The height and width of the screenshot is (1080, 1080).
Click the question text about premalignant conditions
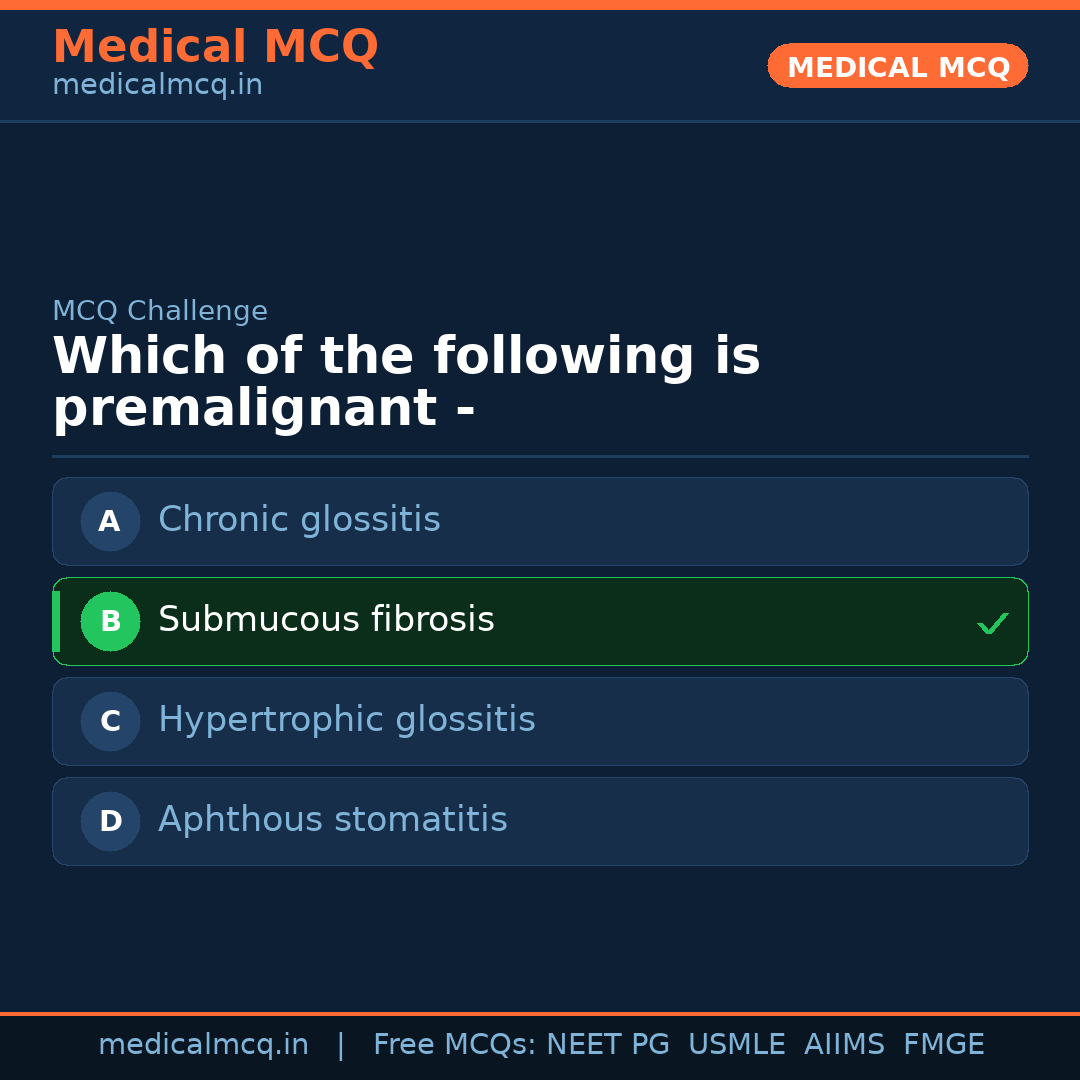pos(406,381)
